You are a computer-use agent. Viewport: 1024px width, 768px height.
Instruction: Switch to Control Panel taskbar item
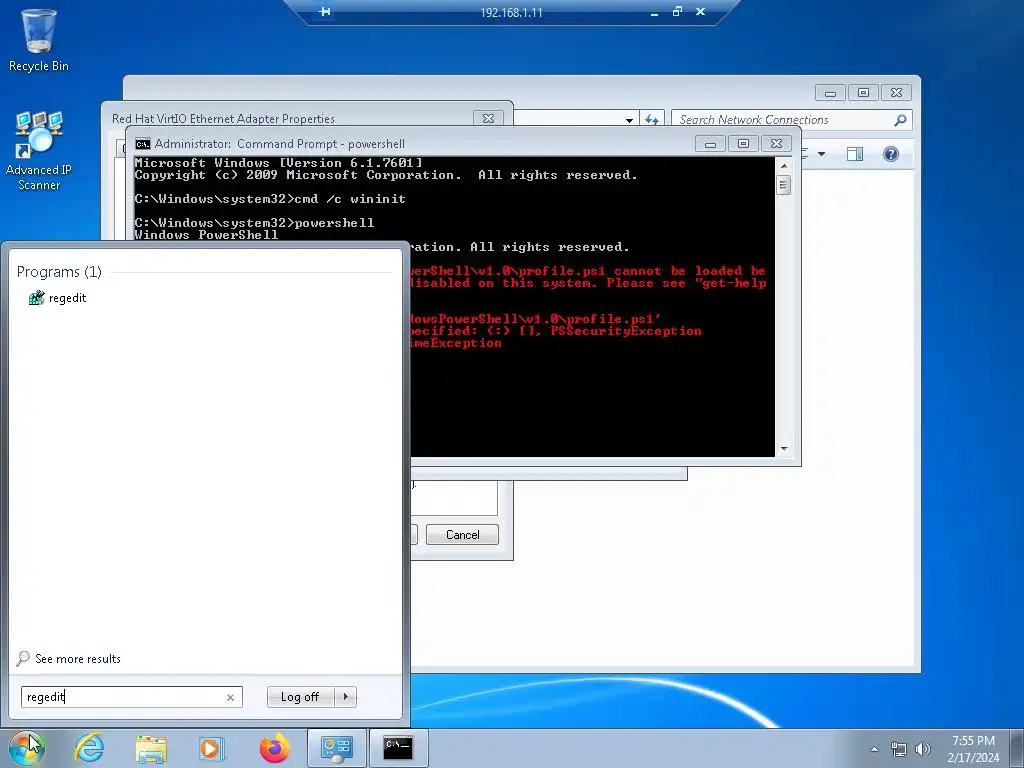(337, 748)
